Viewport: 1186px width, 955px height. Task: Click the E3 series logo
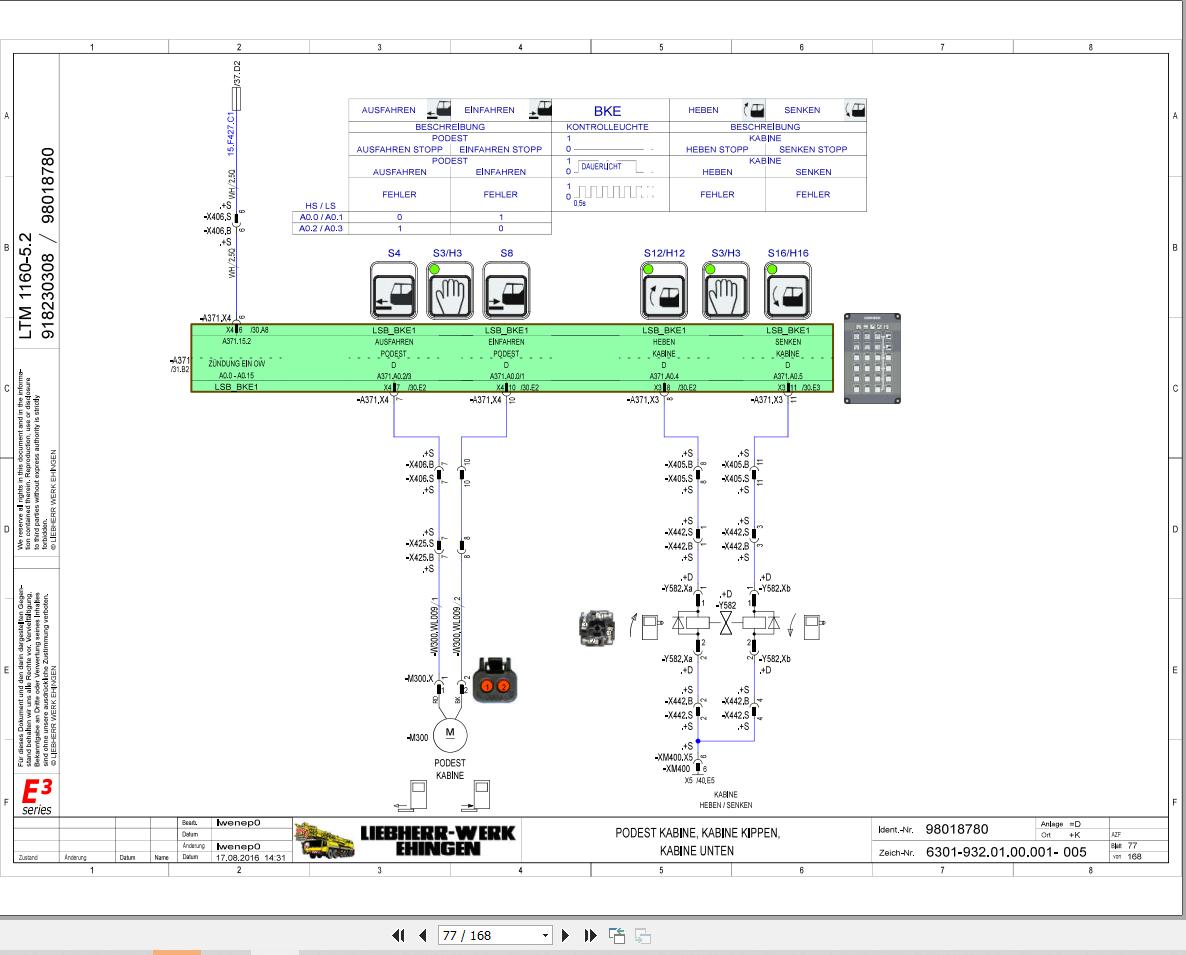(36, 797)
